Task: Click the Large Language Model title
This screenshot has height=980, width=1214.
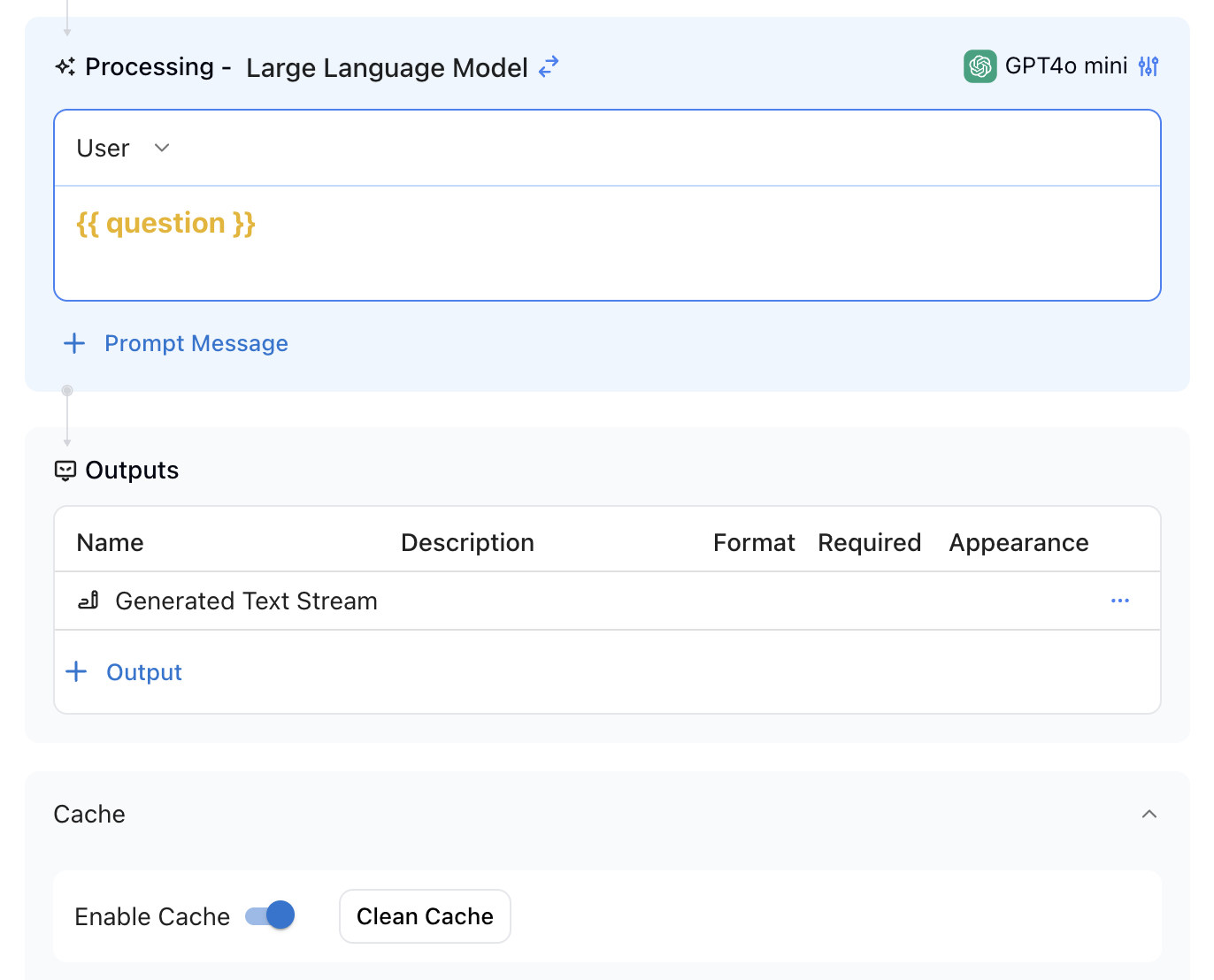Action: (387, 68)
